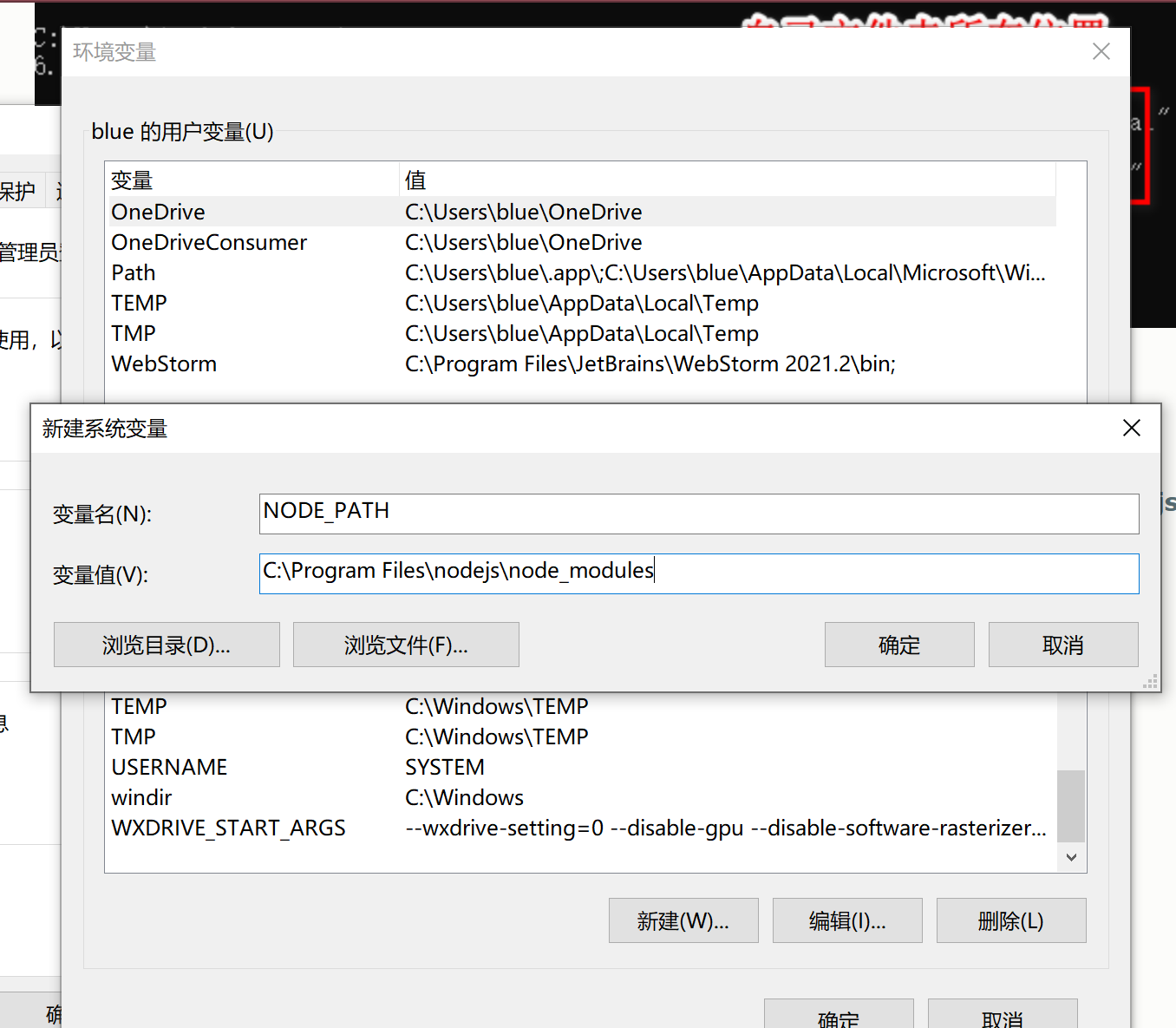
Task: Close the 环境变量 window
Action: coord(1101,51)
